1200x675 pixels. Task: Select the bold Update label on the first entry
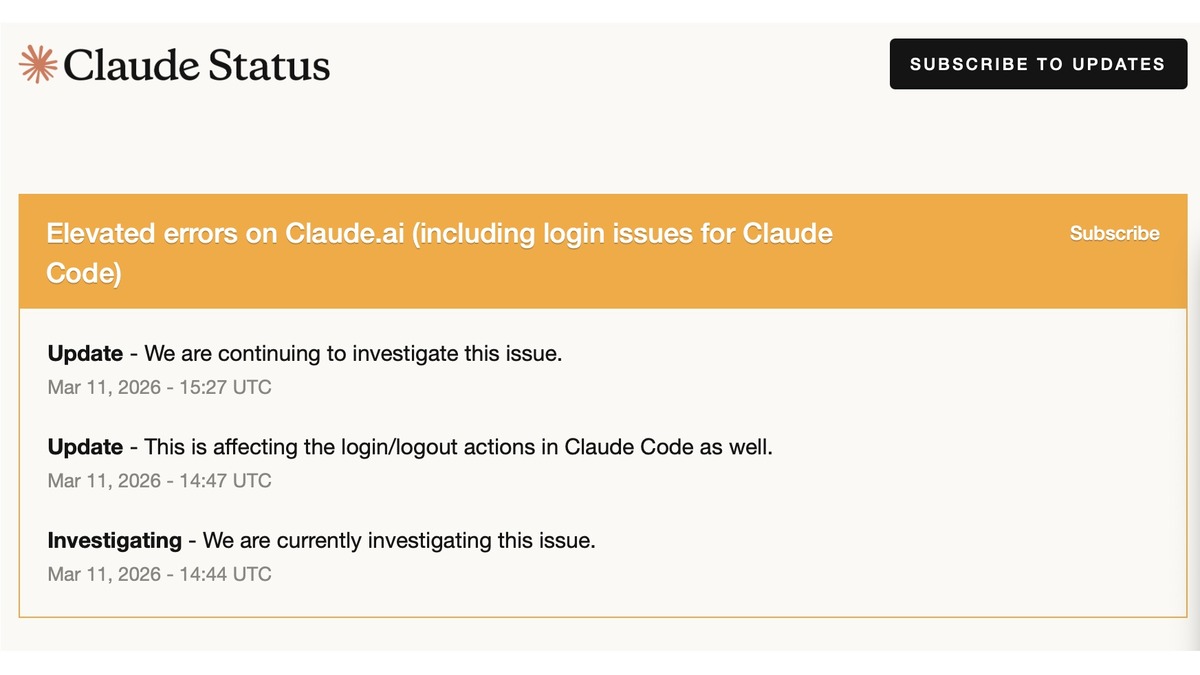[x=85, y=353]
